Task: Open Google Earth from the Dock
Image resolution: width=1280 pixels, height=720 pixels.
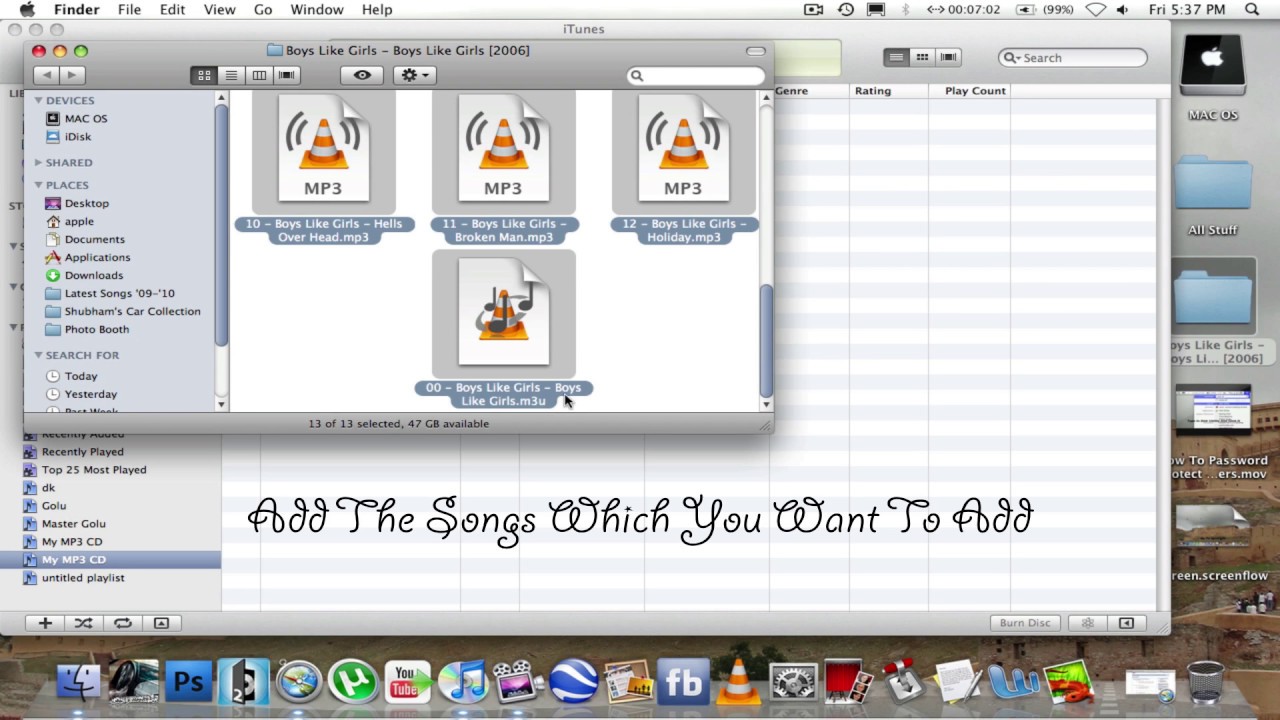Action: point(573,683)
